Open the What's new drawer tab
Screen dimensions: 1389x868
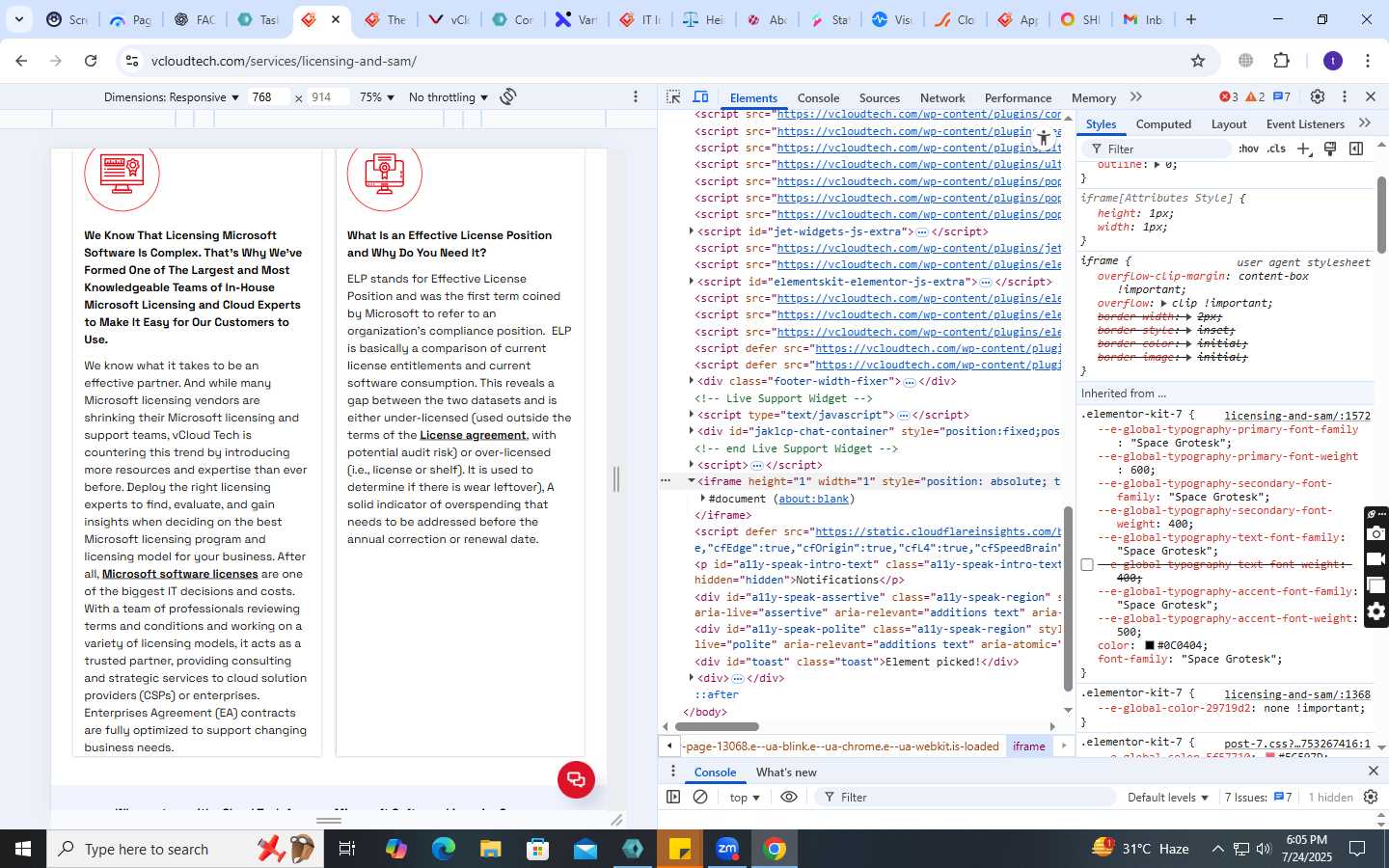[x=786, y=772]
